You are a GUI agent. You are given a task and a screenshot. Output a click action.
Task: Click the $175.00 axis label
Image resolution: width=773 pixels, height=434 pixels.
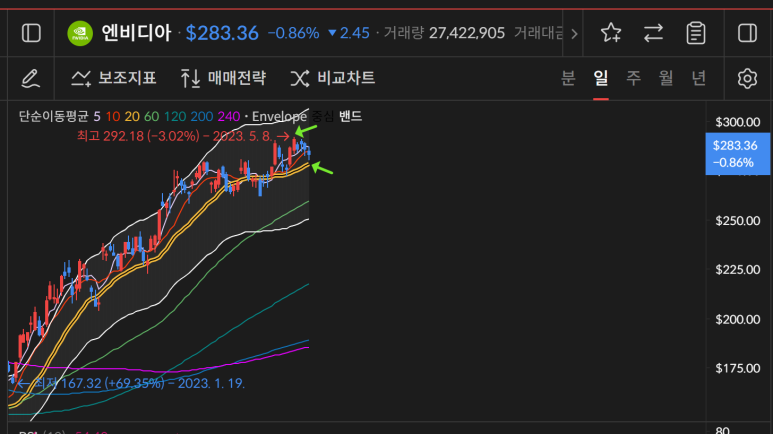tap(738, 368)
